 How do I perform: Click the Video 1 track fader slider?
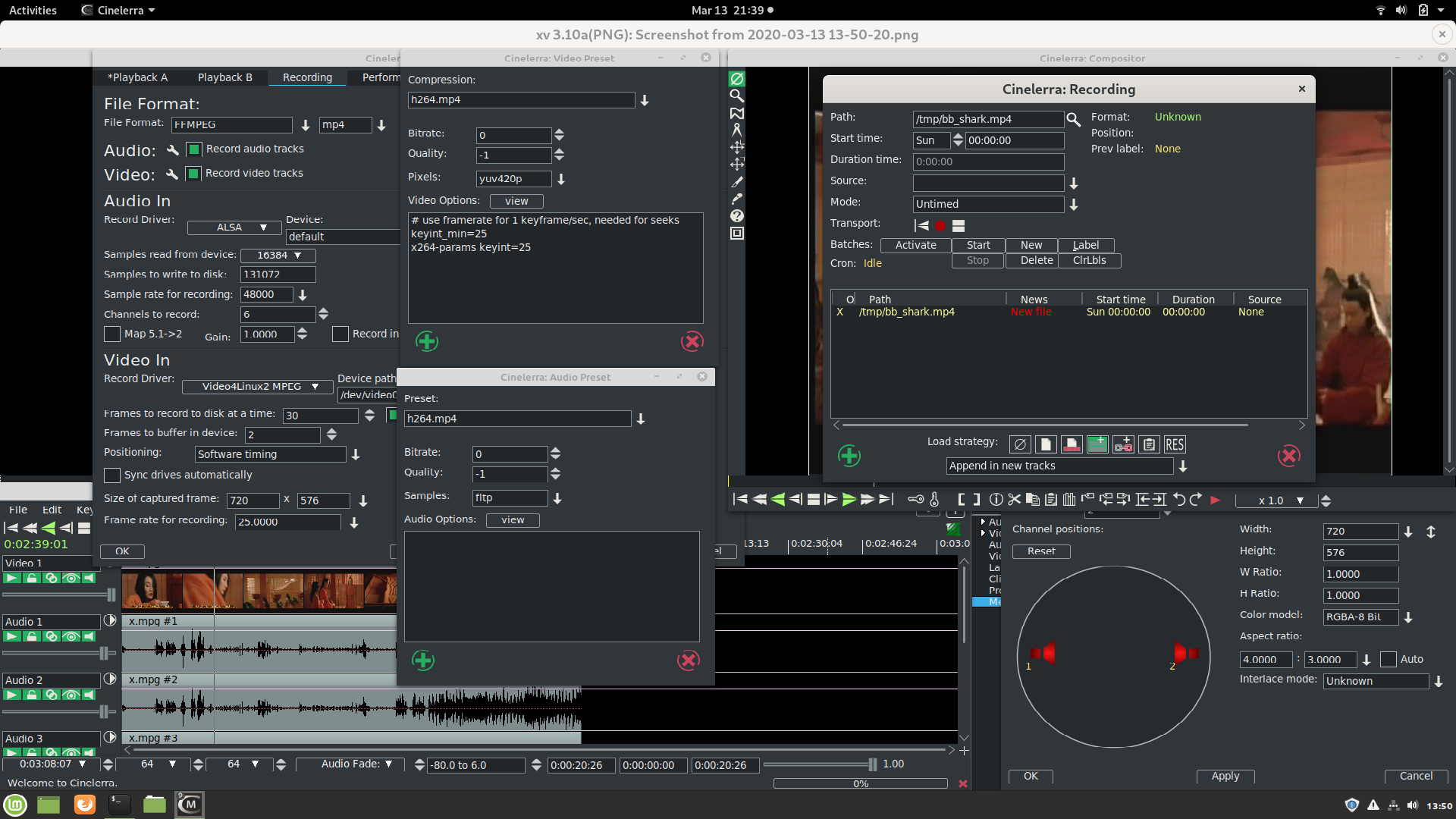tap(111, 595)
